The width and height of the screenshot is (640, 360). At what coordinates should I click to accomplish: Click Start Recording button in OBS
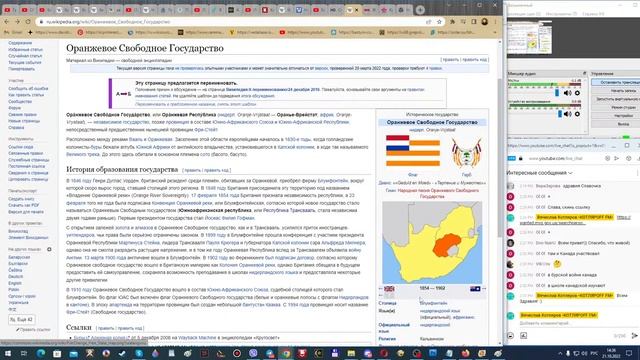[616, 91]
